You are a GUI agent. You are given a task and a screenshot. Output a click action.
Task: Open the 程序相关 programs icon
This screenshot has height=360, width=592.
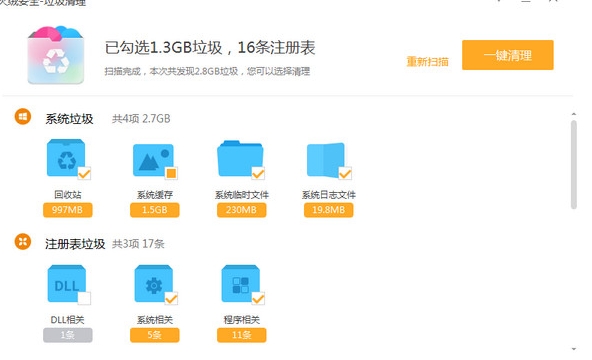(x=240, y=284)
